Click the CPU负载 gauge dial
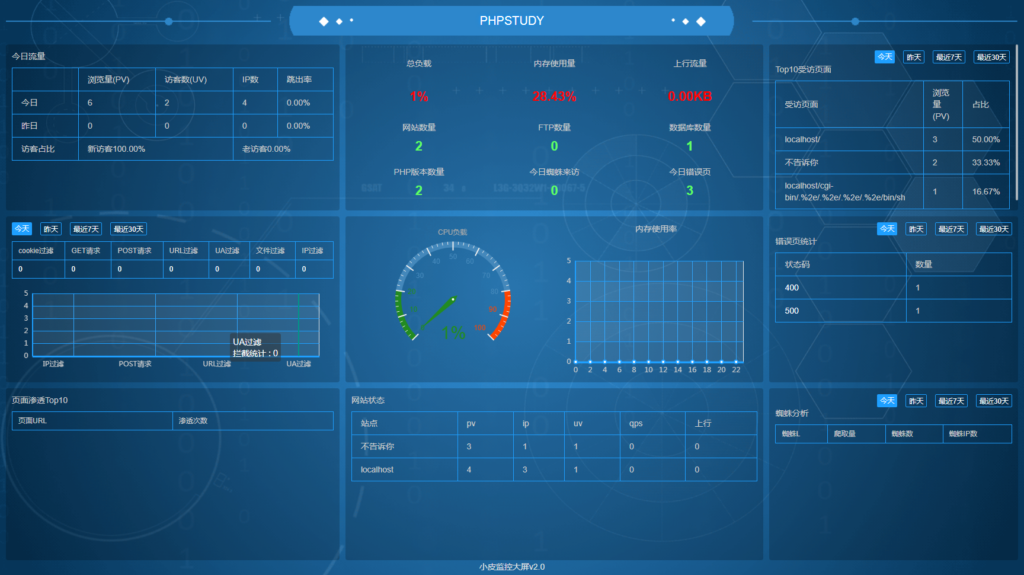Screen dimensions: 1024x575 453,291
